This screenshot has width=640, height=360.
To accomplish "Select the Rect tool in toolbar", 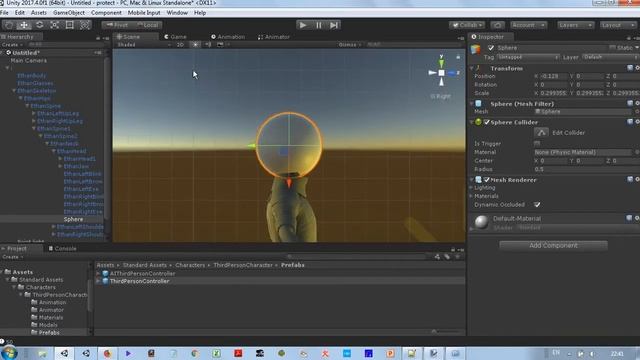I will [x=70, y=25].
